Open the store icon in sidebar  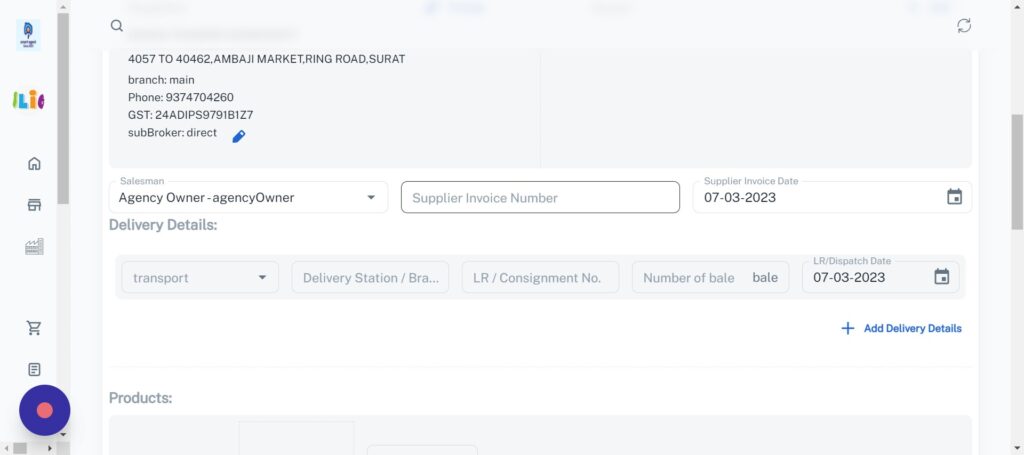(x=34, y=205)
